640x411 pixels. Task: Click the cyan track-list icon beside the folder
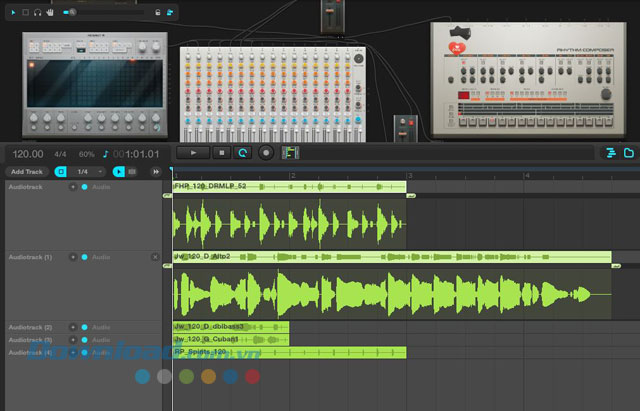point(610,153)
